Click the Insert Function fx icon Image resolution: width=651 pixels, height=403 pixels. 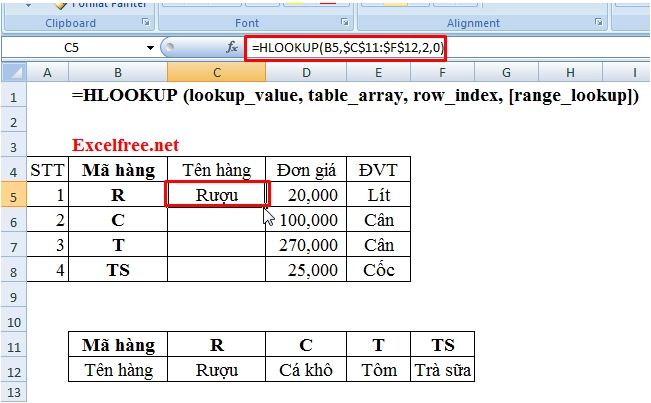coord(231,47)
